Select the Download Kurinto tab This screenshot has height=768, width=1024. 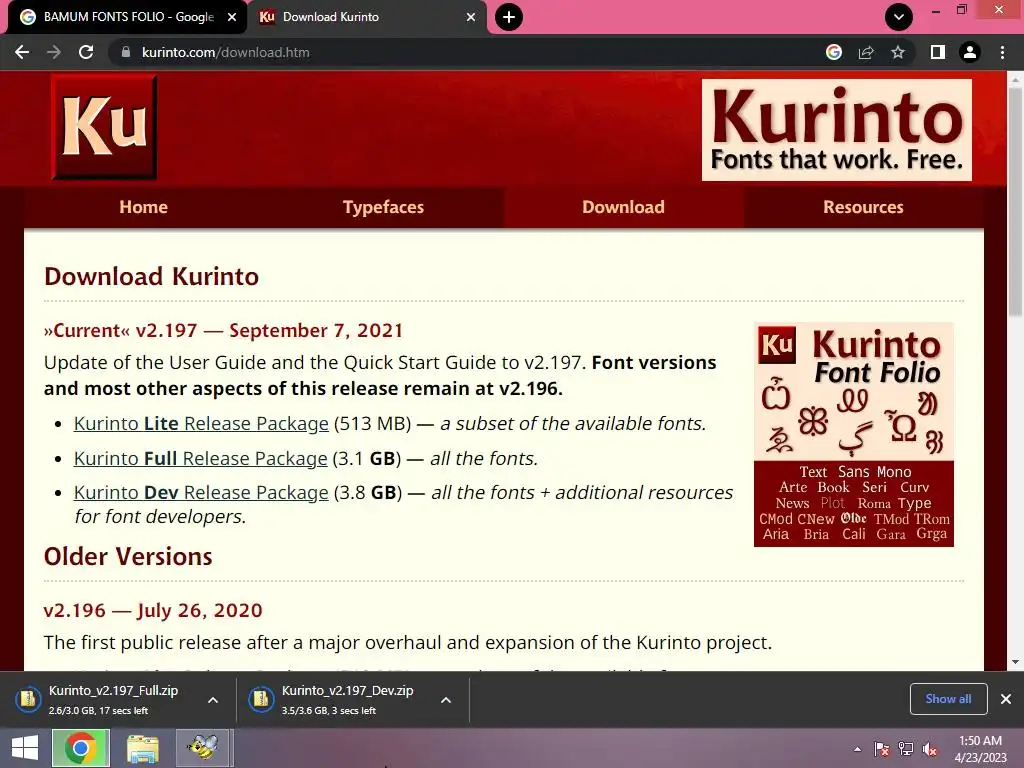(367, 17)
